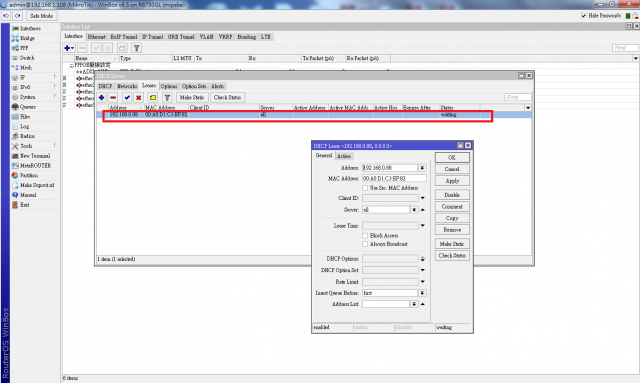Screen dimensions: 640x383
Task: Click red X disable icon in DHCP Server toolbar
Action: tap(139, 98)
